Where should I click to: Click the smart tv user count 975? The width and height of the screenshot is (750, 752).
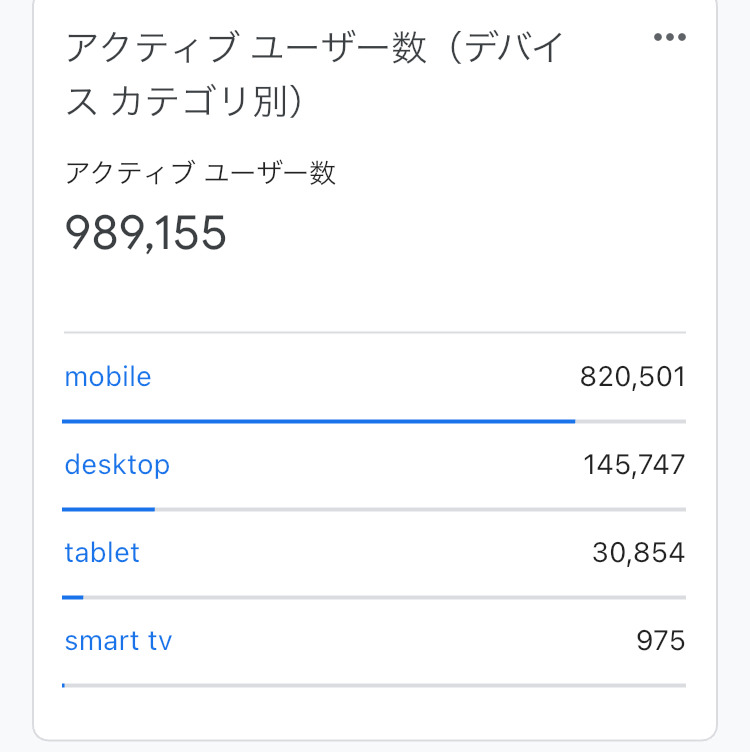pyautogui.click(x=660, y=641)
